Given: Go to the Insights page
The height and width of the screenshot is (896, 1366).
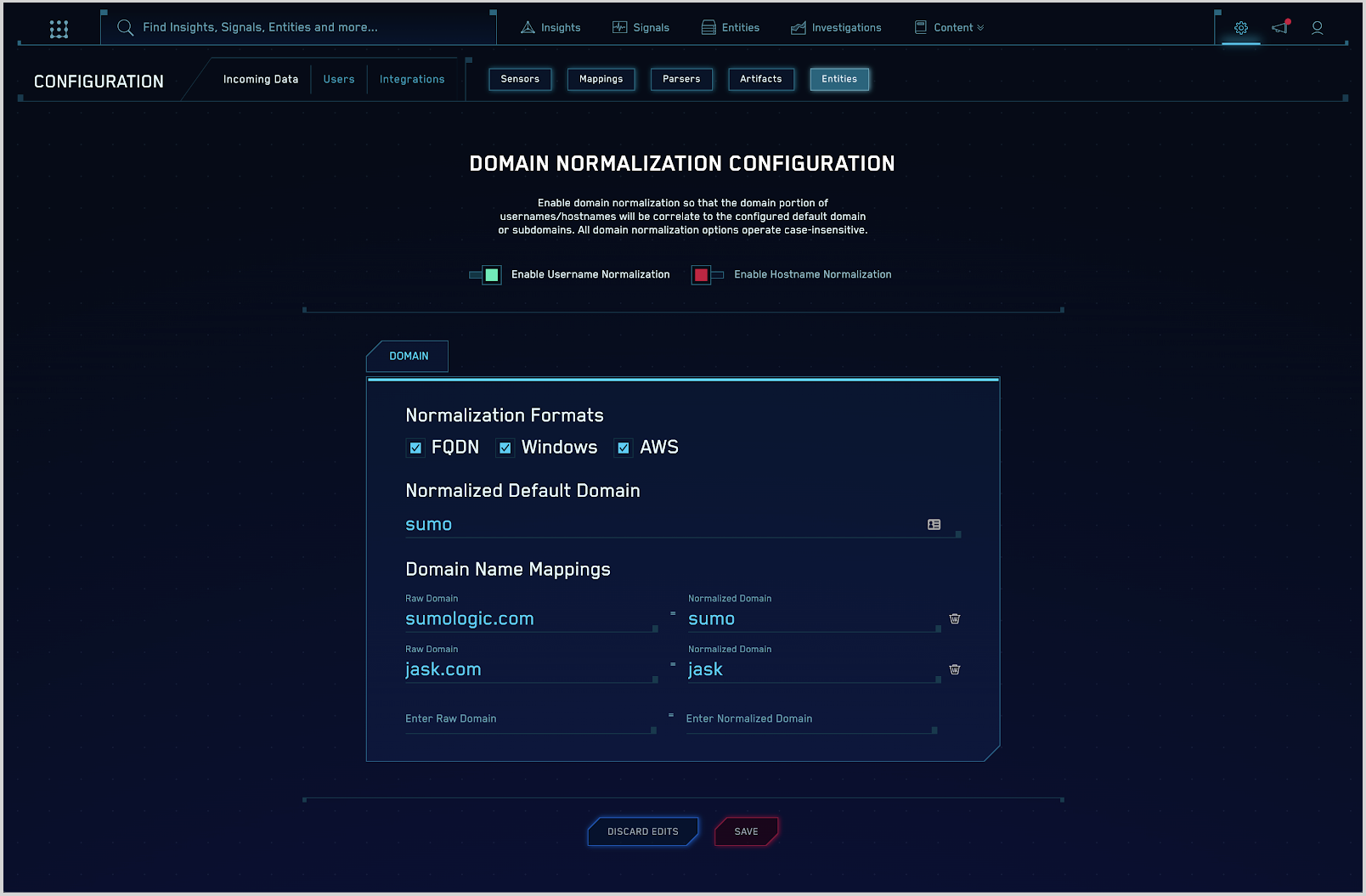Looking at the screenshot, I should [x=550, y=28].
